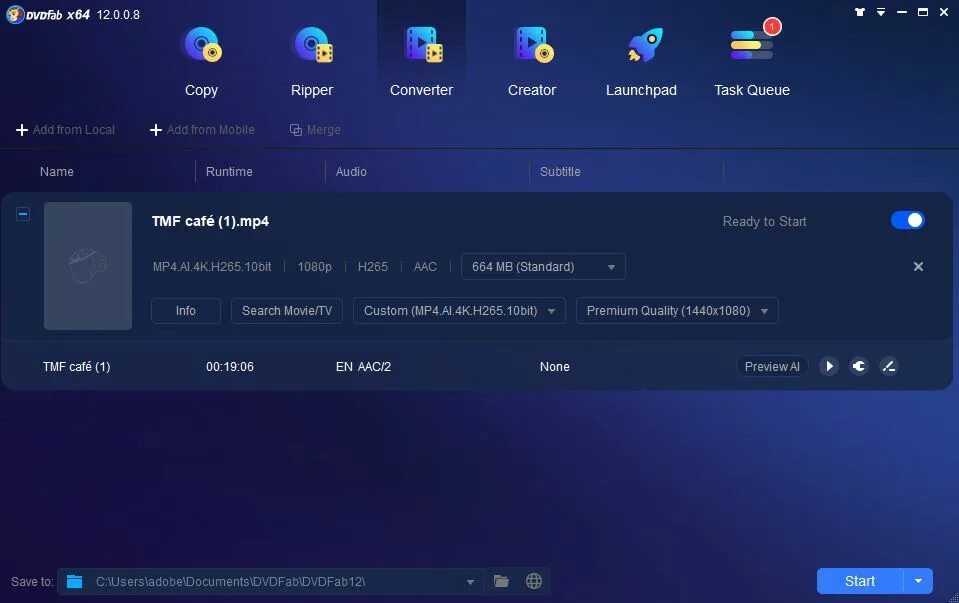
Task: Click the 1080p resolution label
Action: point(314,267)
